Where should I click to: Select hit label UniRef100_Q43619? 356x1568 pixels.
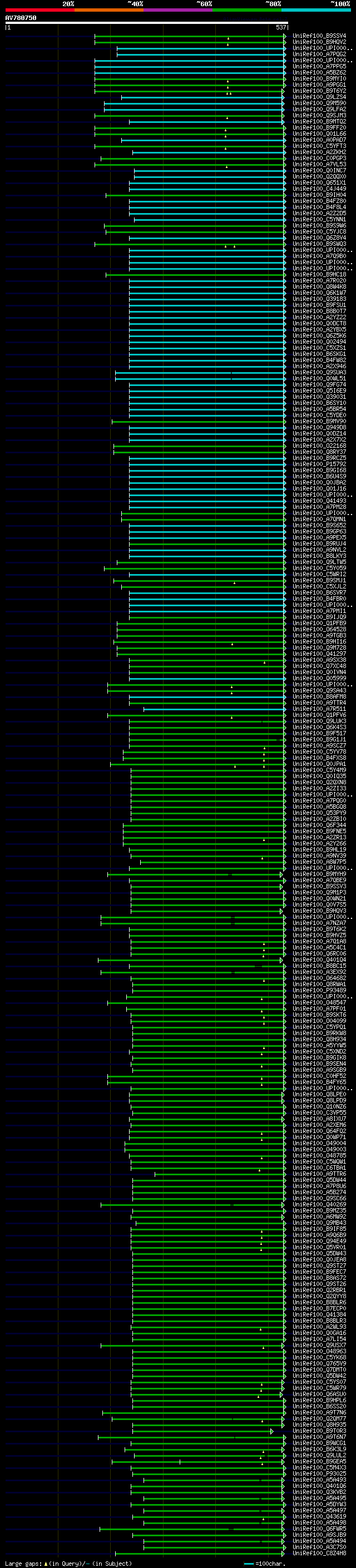tap(319, 1516)
